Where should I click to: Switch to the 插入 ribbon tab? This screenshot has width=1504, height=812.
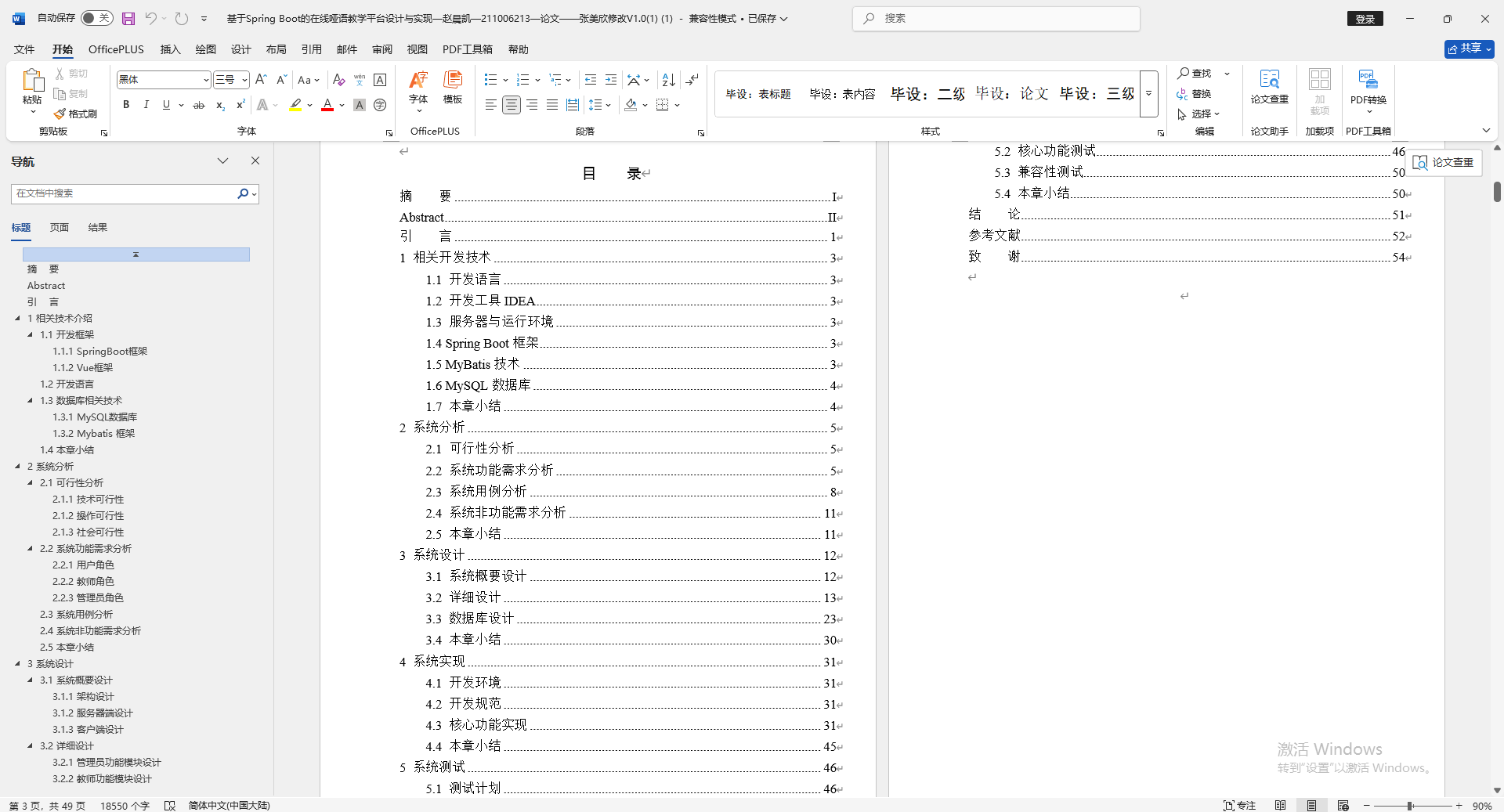click(x=170, y=49)
